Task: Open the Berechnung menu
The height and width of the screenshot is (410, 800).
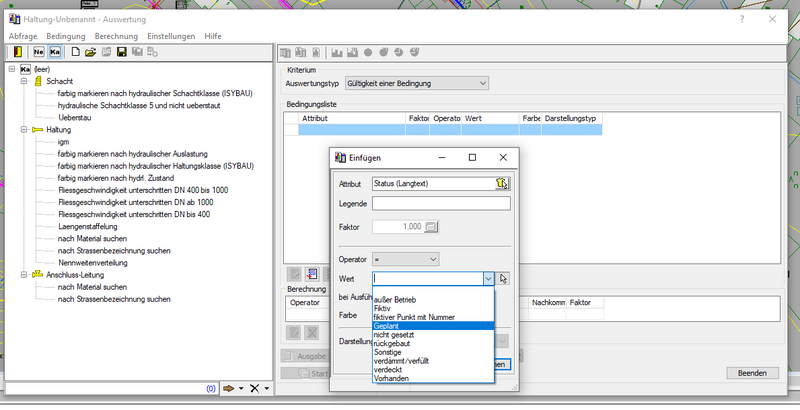Action: click(116, 36)
